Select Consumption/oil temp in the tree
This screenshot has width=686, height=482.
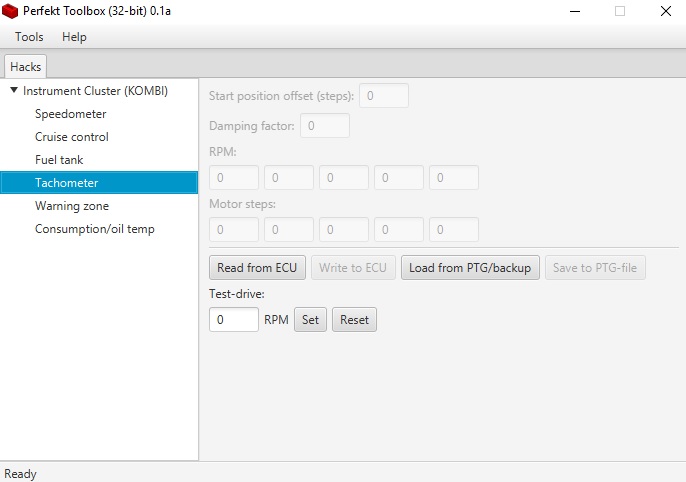click(94, 229)
